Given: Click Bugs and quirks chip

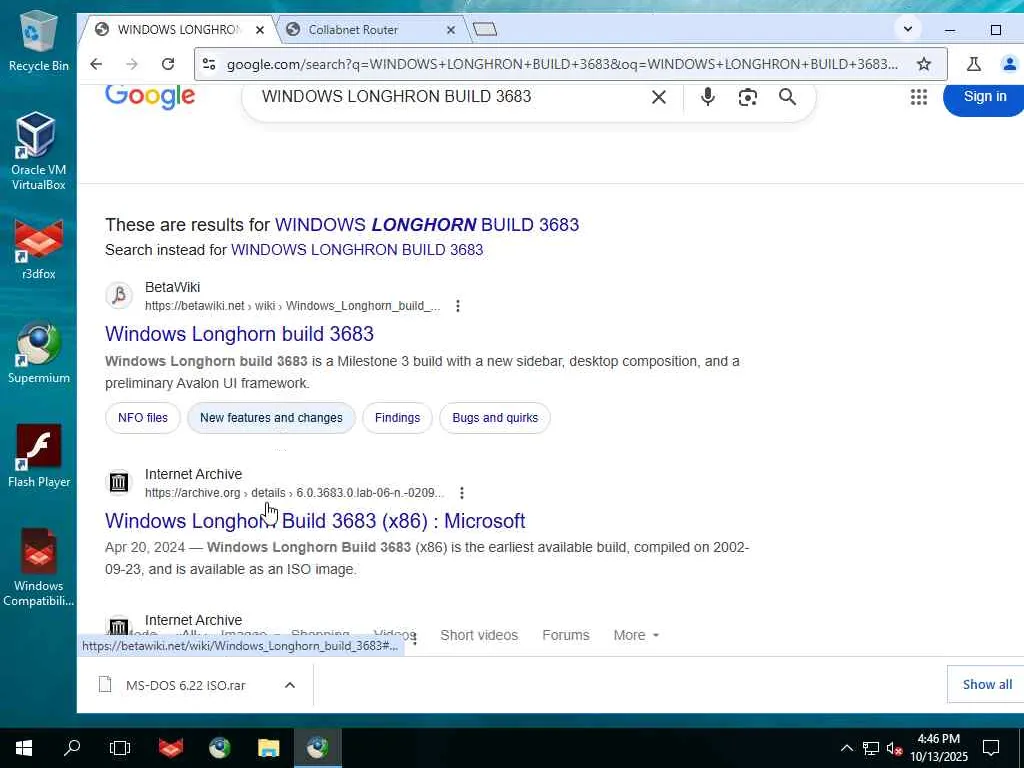Looking at the screenshot, I should click(x=495, y=418).
